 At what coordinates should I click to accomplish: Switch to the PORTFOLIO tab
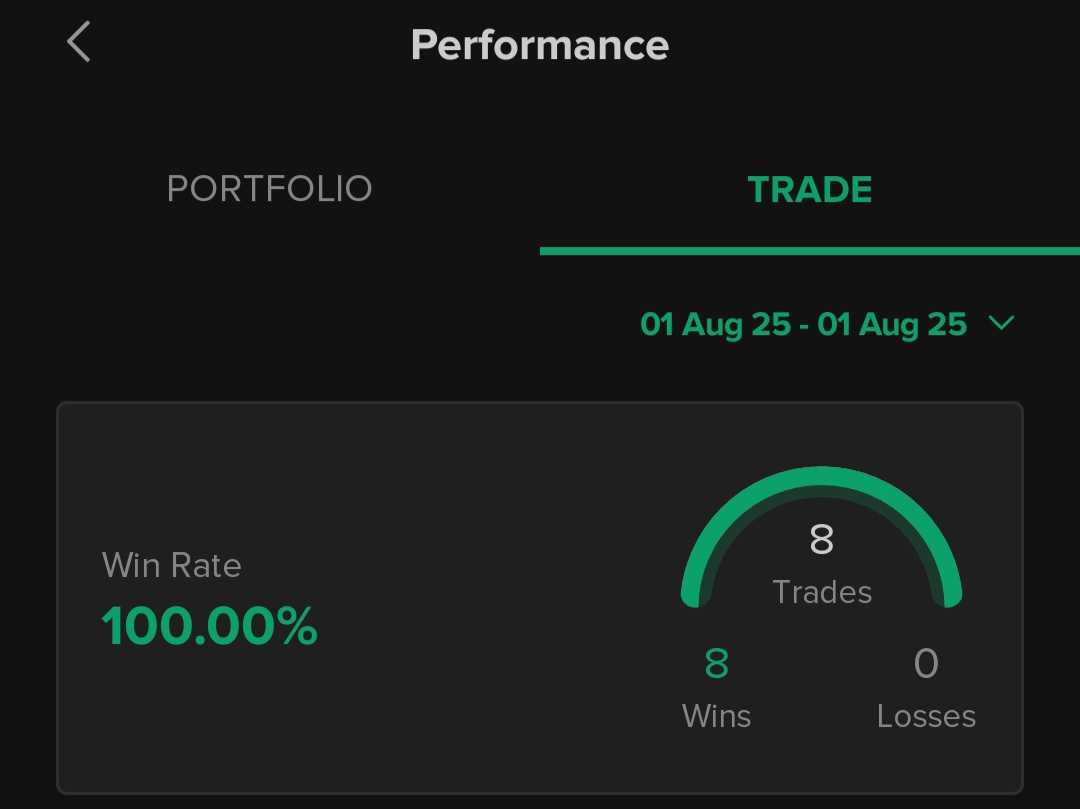[x=269, y=189]
